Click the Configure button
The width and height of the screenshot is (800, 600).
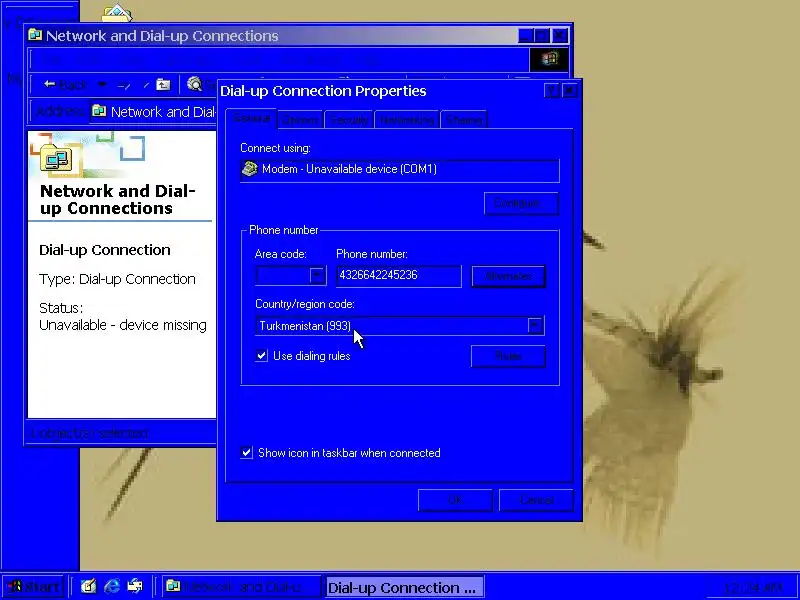pos(521,204)
